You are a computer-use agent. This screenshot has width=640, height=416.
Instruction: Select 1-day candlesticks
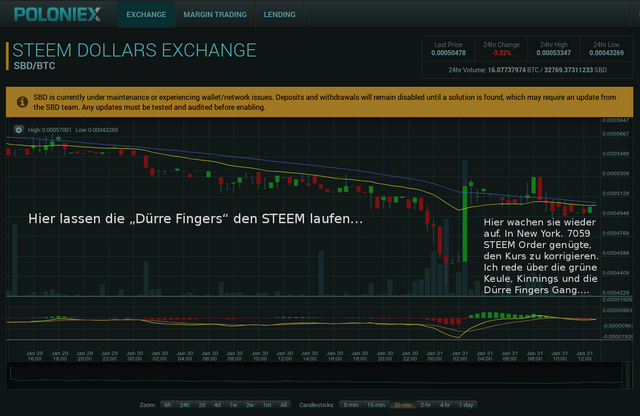tap(466, 405)
